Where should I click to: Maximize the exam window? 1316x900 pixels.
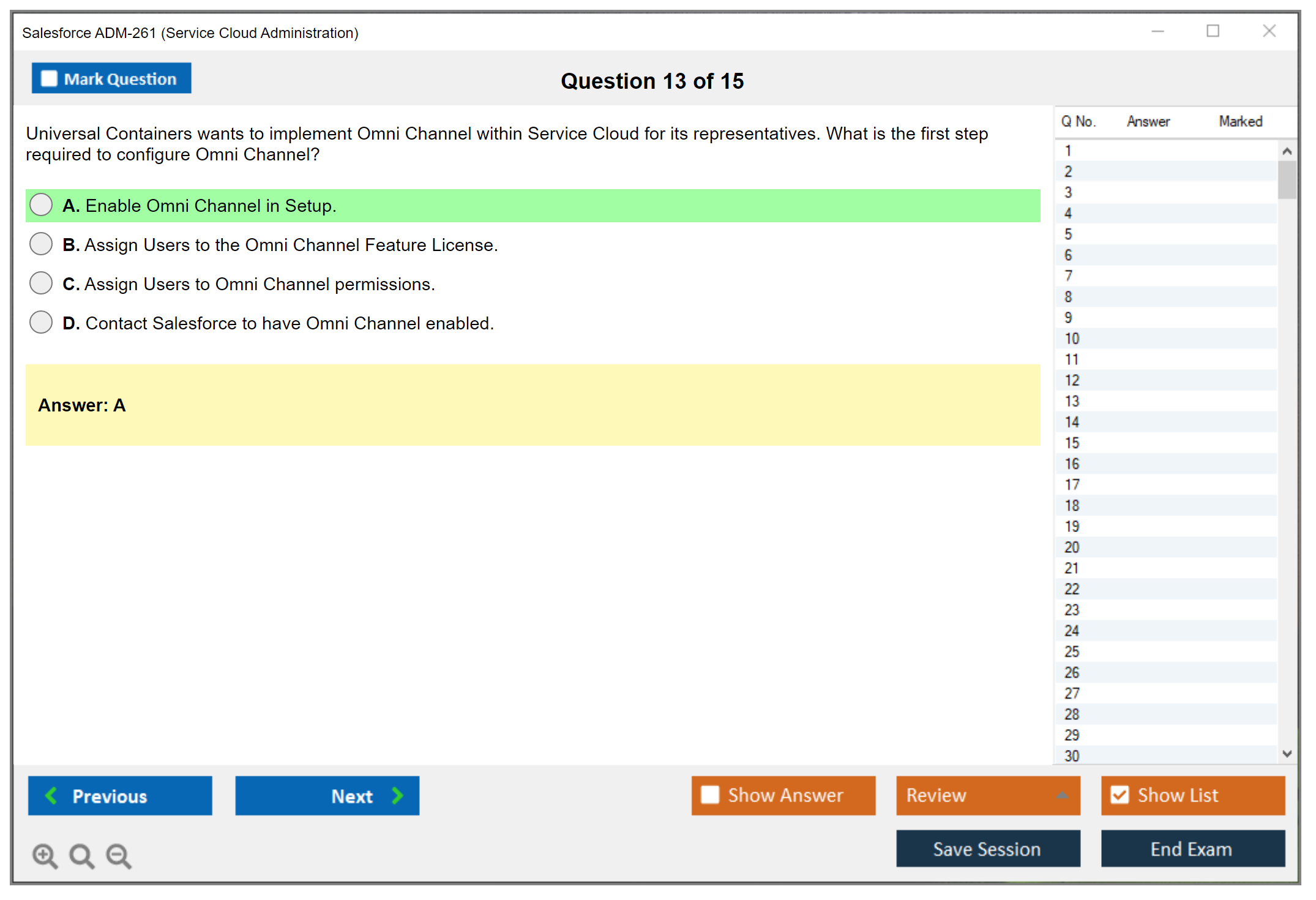1213,31
